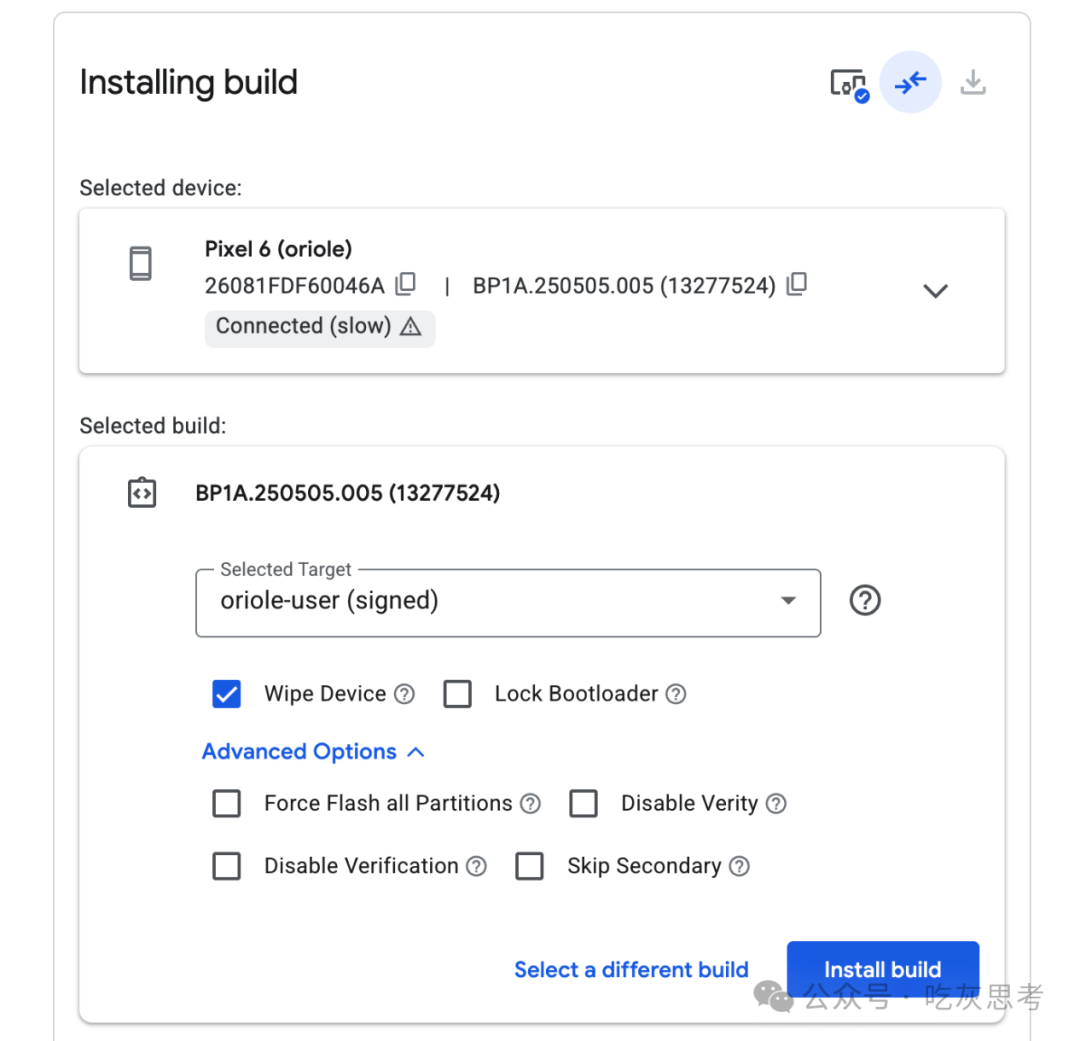Show help for Lock Bootloader
The height and width of the screenshot is (1041, 1080).
click(x=676, y=694)
